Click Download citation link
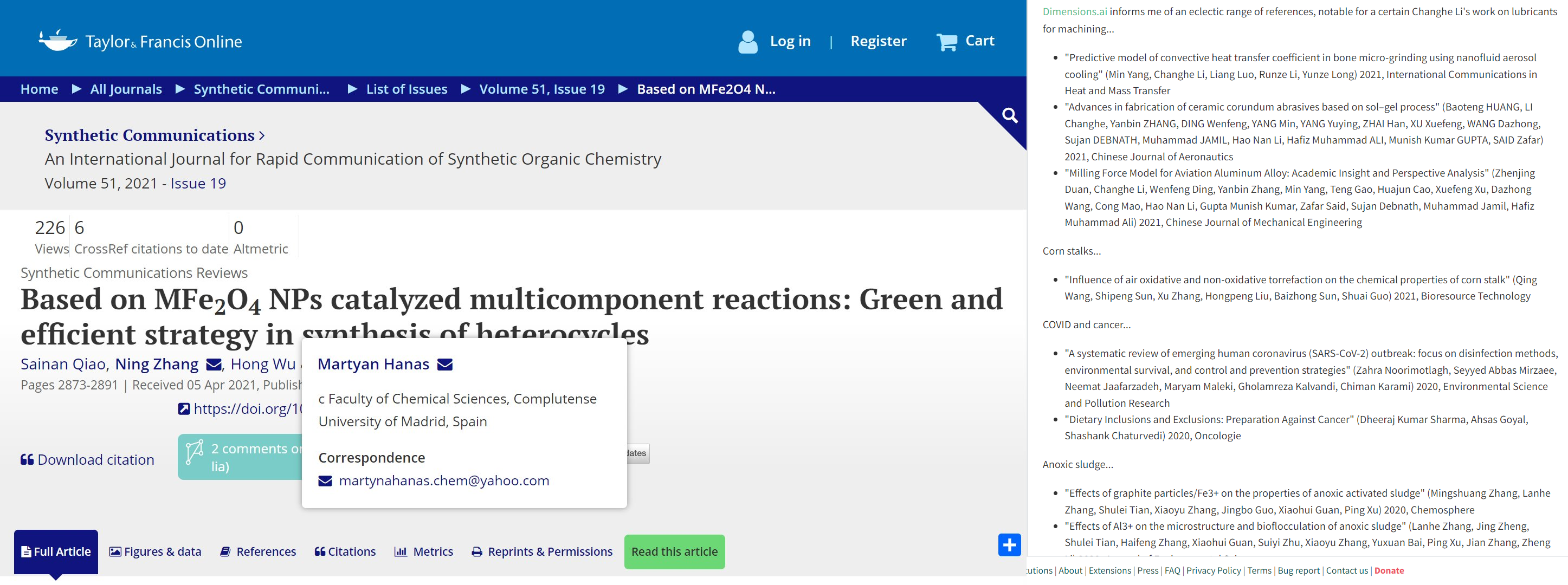 click(88, 460)
